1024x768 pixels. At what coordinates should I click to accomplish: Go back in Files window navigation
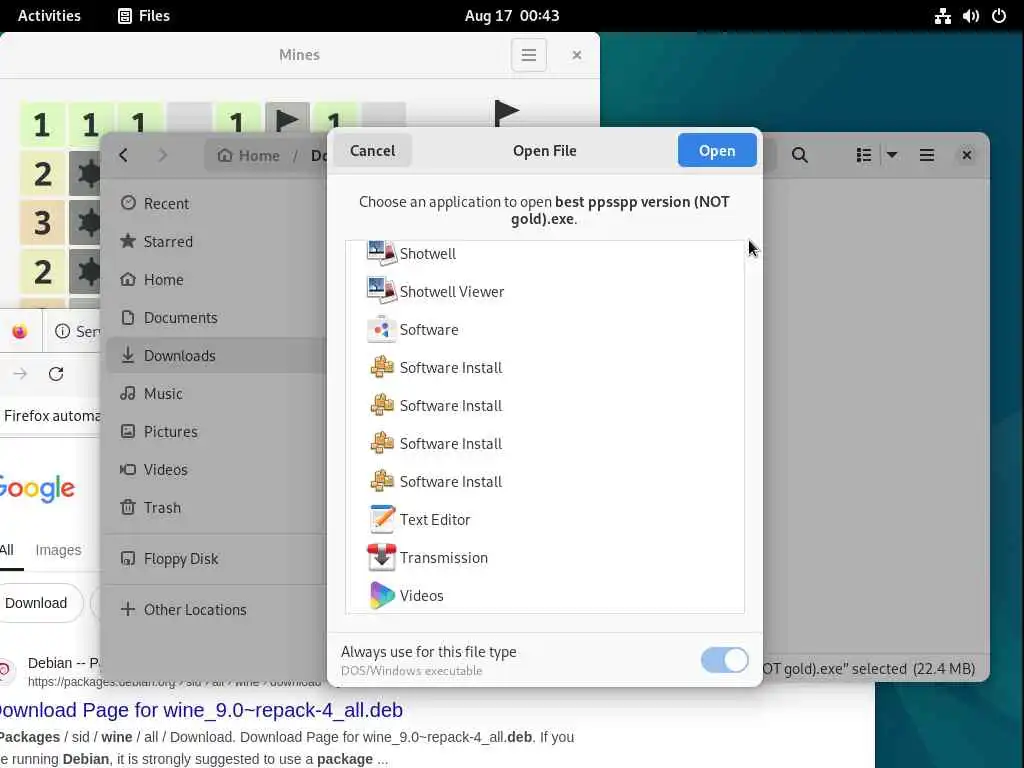point(123,155)
